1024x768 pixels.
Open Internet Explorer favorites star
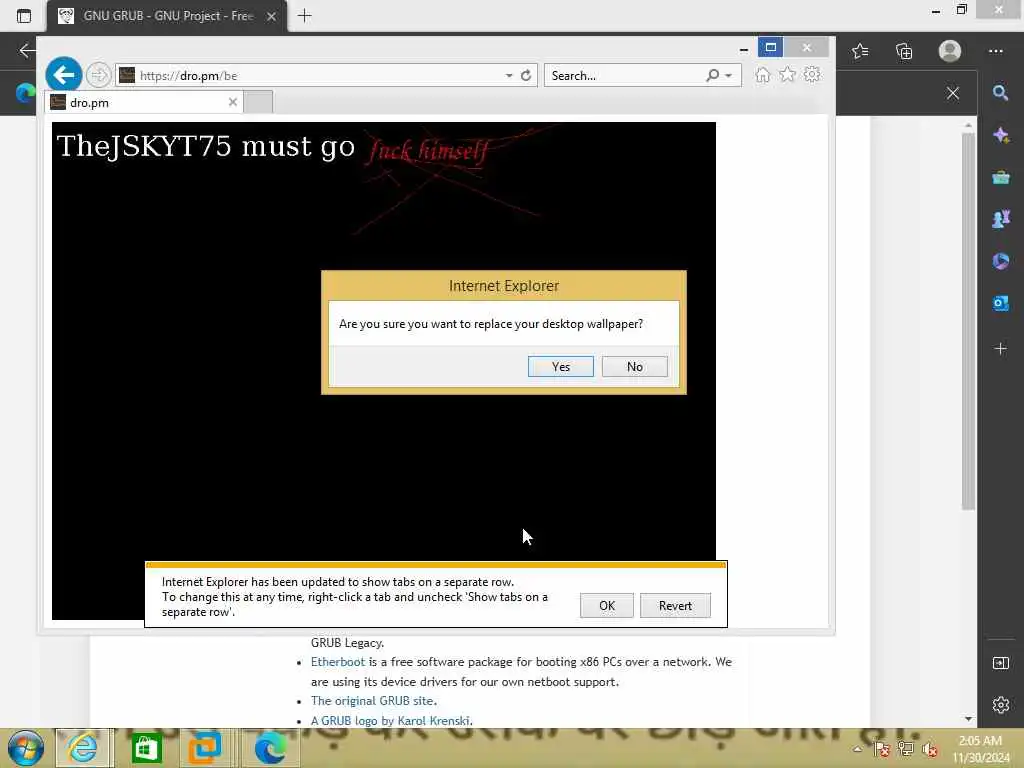pyautogui.click(x=788, y=74)
